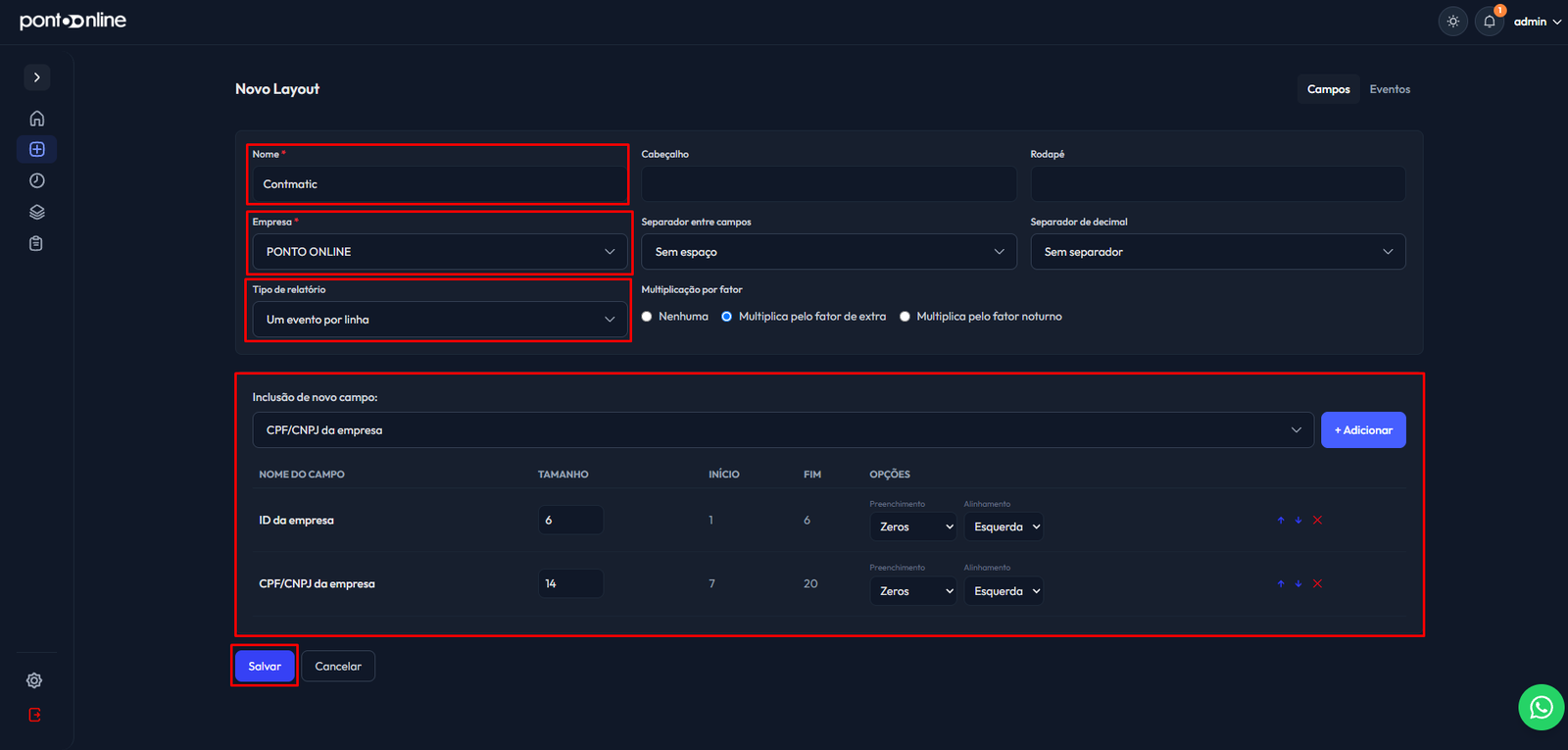Open settings gear icon in sidebar
This screenshot has width=1568, height=750.
click(x=34, y=680)
